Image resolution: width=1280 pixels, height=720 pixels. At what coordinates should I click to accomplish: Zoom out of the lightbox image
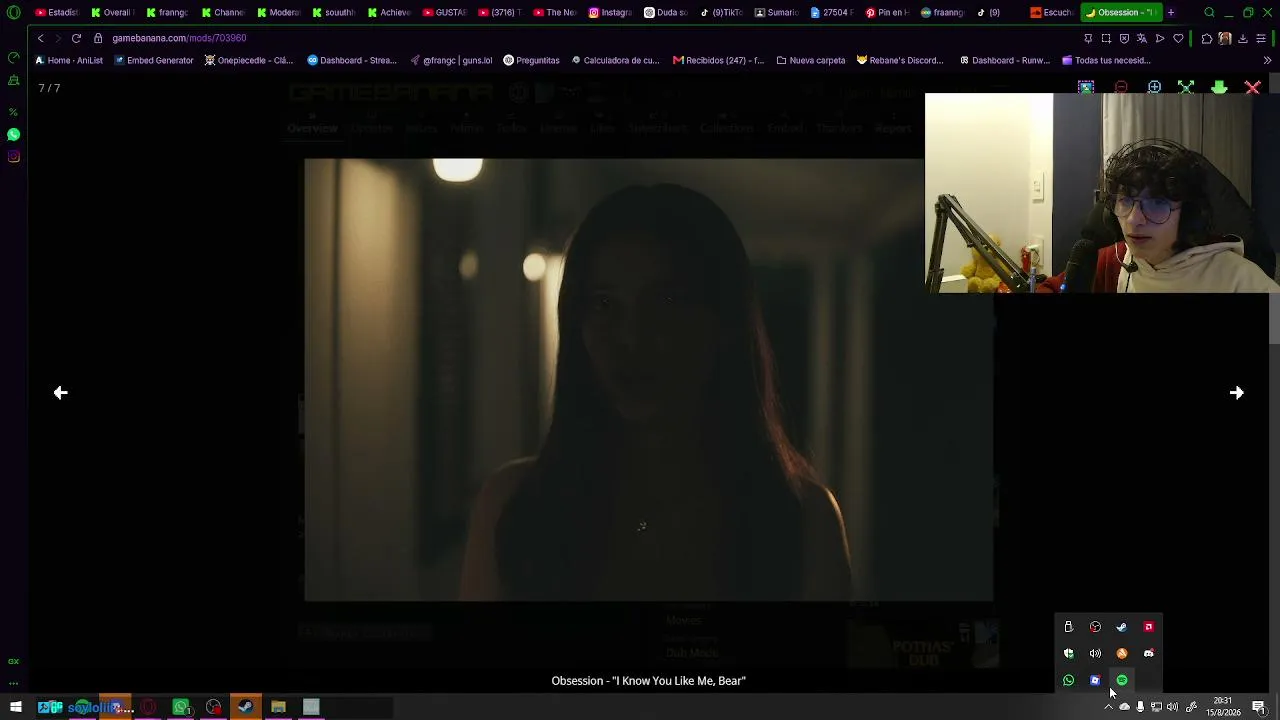[x=1121, y=88]
